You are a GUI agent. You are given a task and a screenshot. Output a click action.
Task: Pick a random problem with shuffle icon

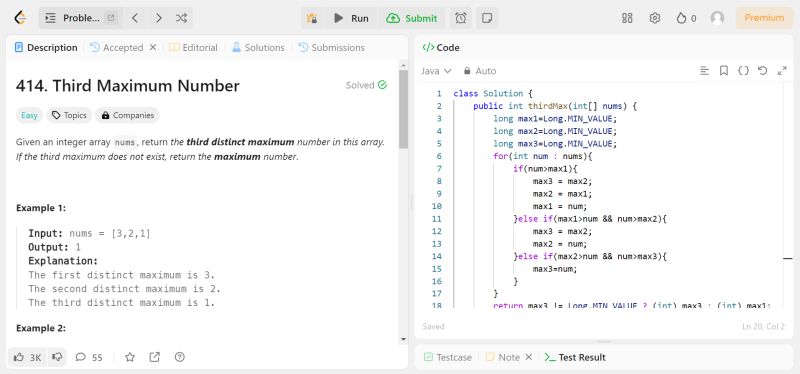pos(181,18)
